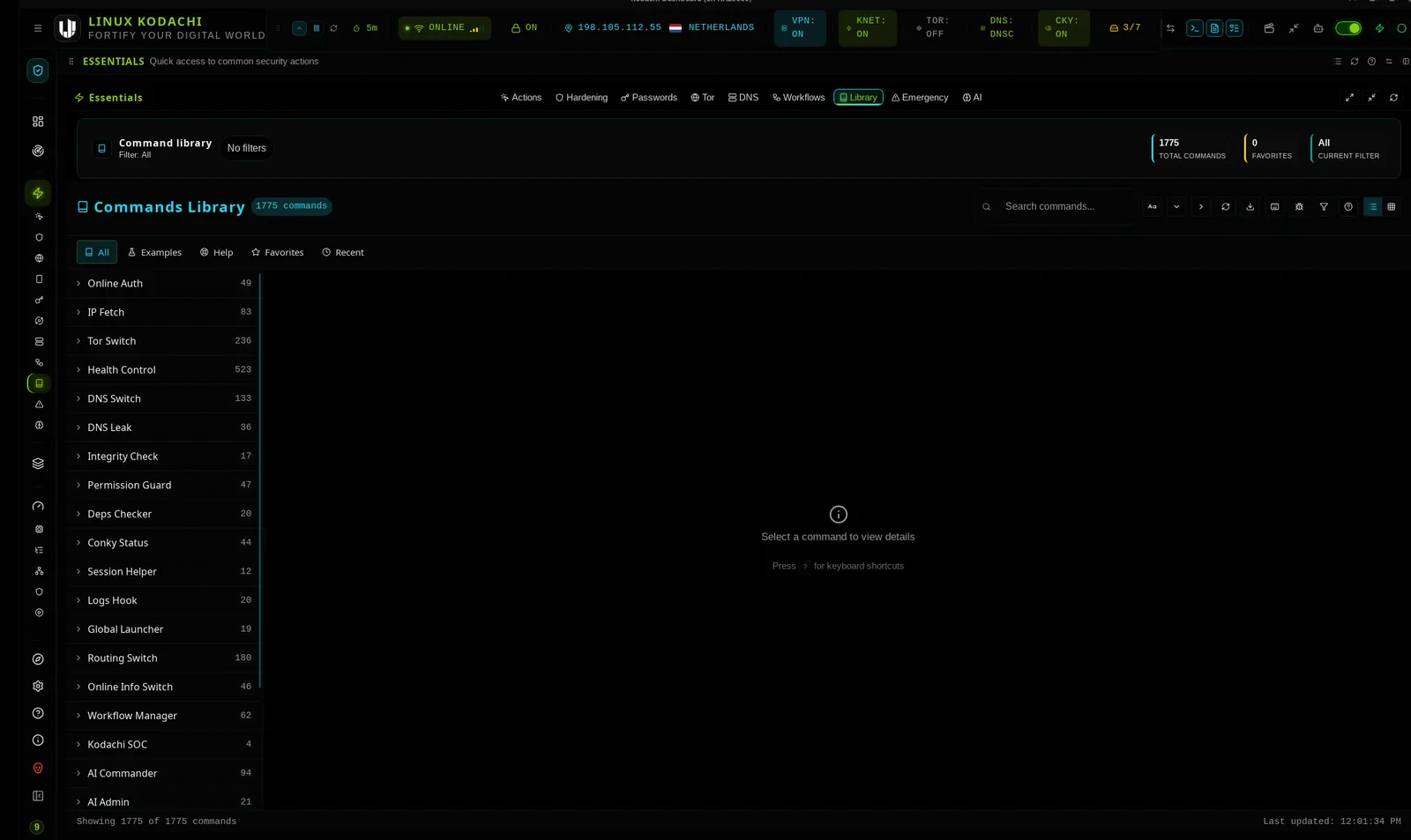Click the Search commands input field
1411x840 pixels.
tap(1056, 206)
